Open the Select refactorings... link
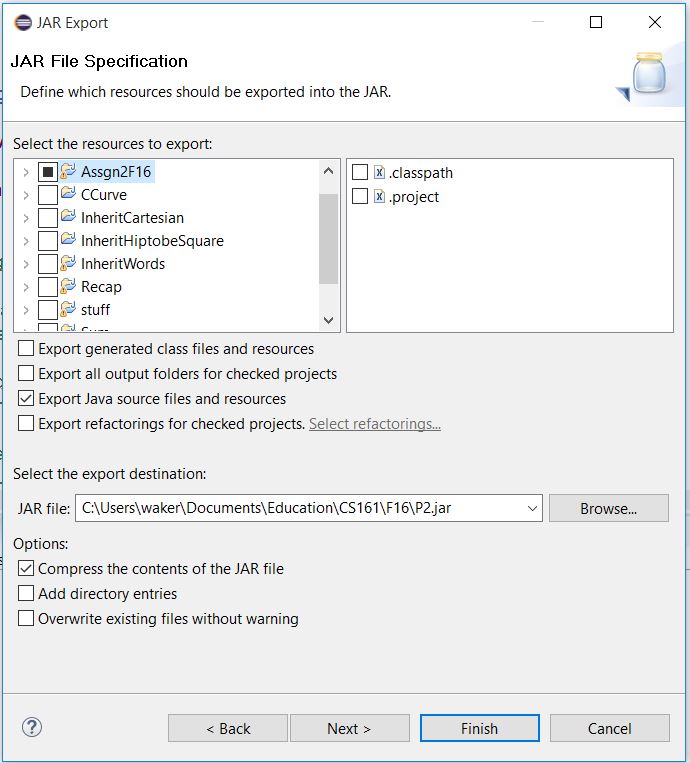The width and height of the screenshot is (690, 763). pos(375,424)
